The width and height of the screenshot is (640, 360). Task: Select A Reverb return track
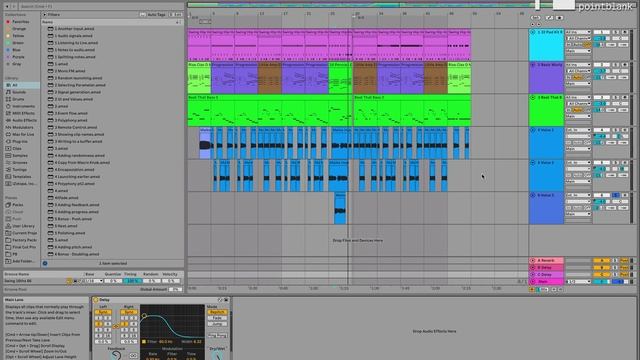[547, 260]
